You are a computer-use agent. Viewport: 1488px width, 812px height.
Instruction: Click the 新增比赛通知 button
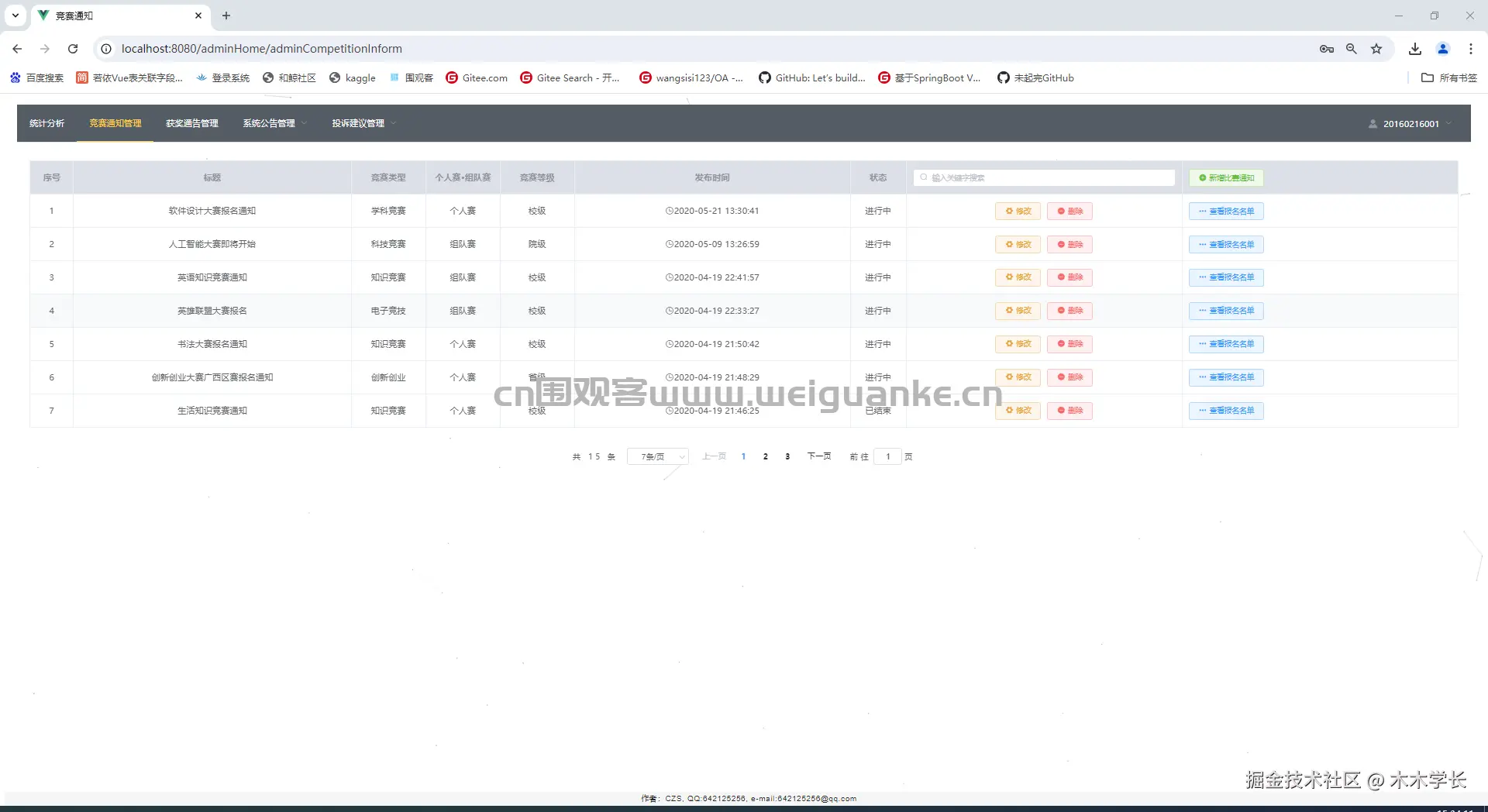[x=1226, y=177]
